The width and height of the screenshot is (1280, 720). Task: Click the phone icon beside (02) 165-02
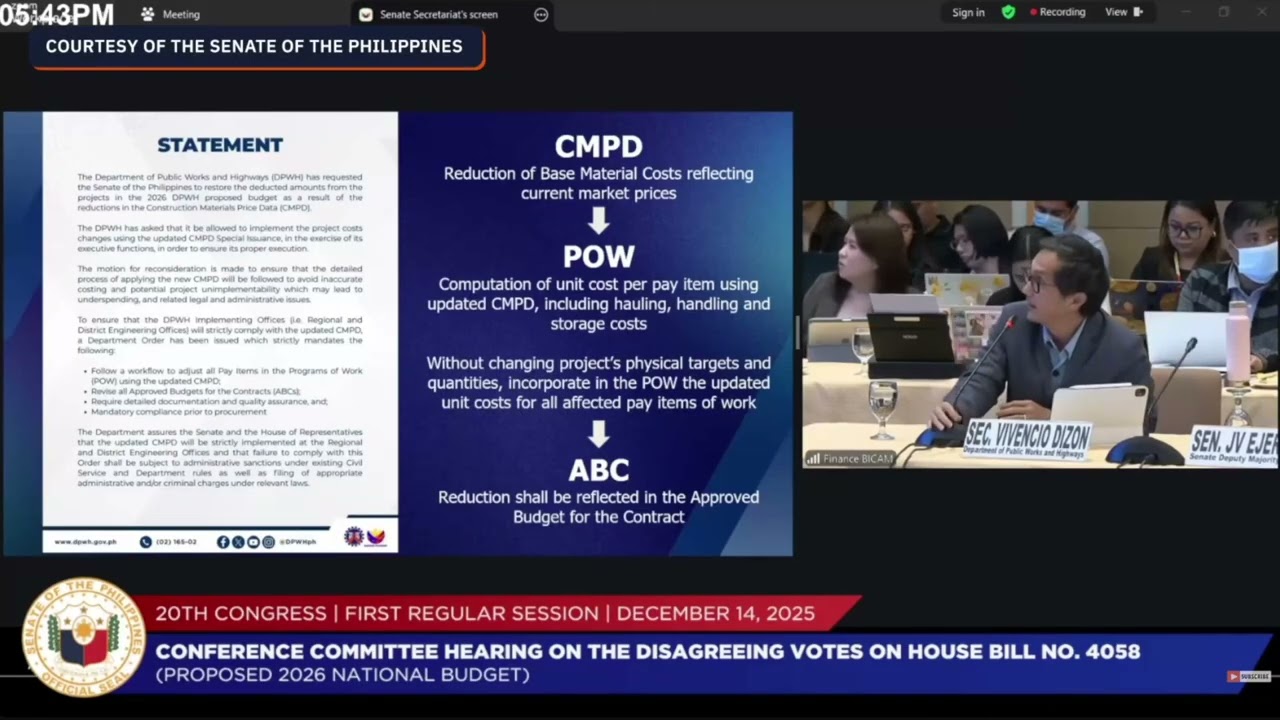pyautogui.click(x=146, y=542)
